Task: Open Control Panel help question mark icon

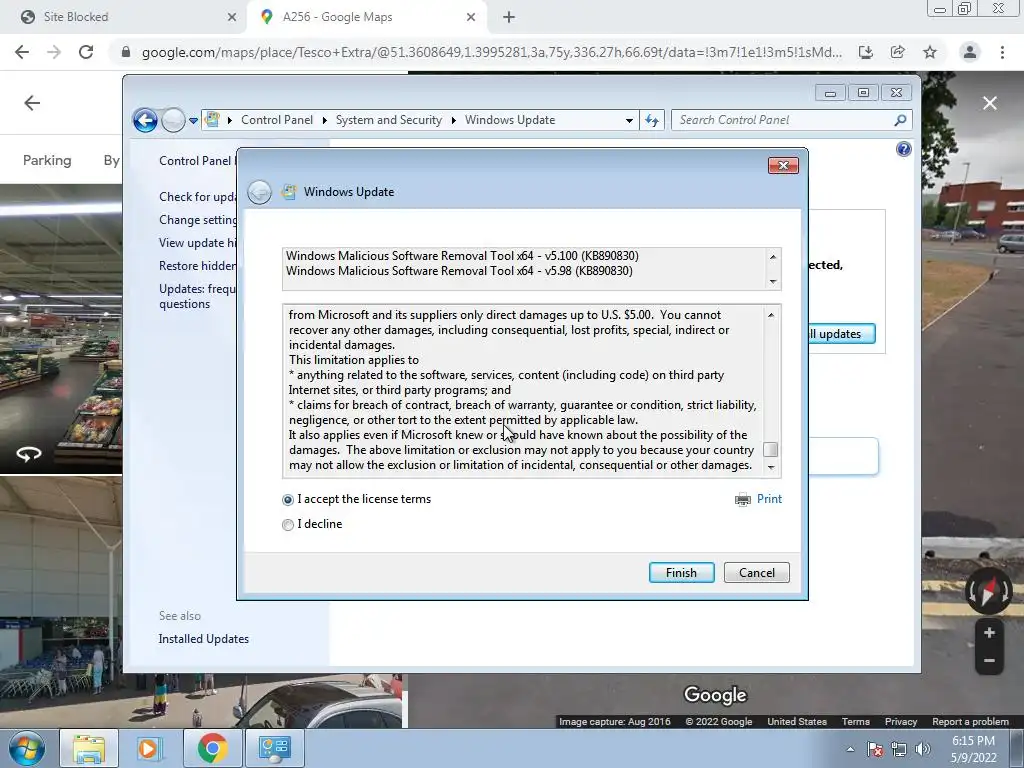Action: 903,150
